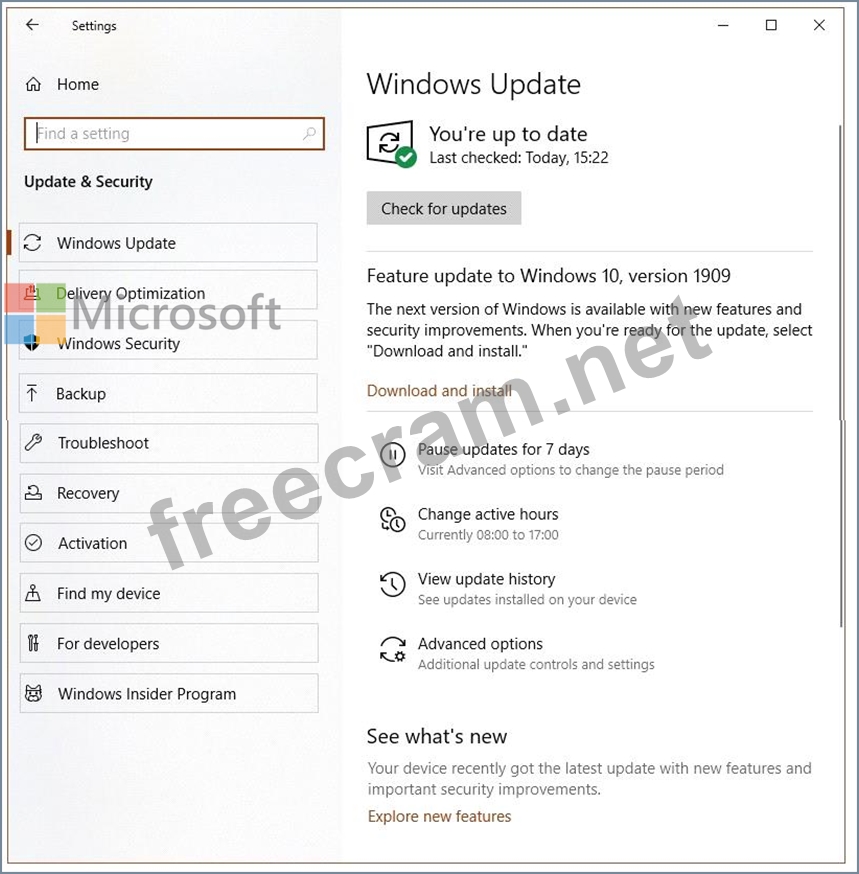859x874 pixels.
Task: Open Activation settings
Action: click(x=169, y=543)
